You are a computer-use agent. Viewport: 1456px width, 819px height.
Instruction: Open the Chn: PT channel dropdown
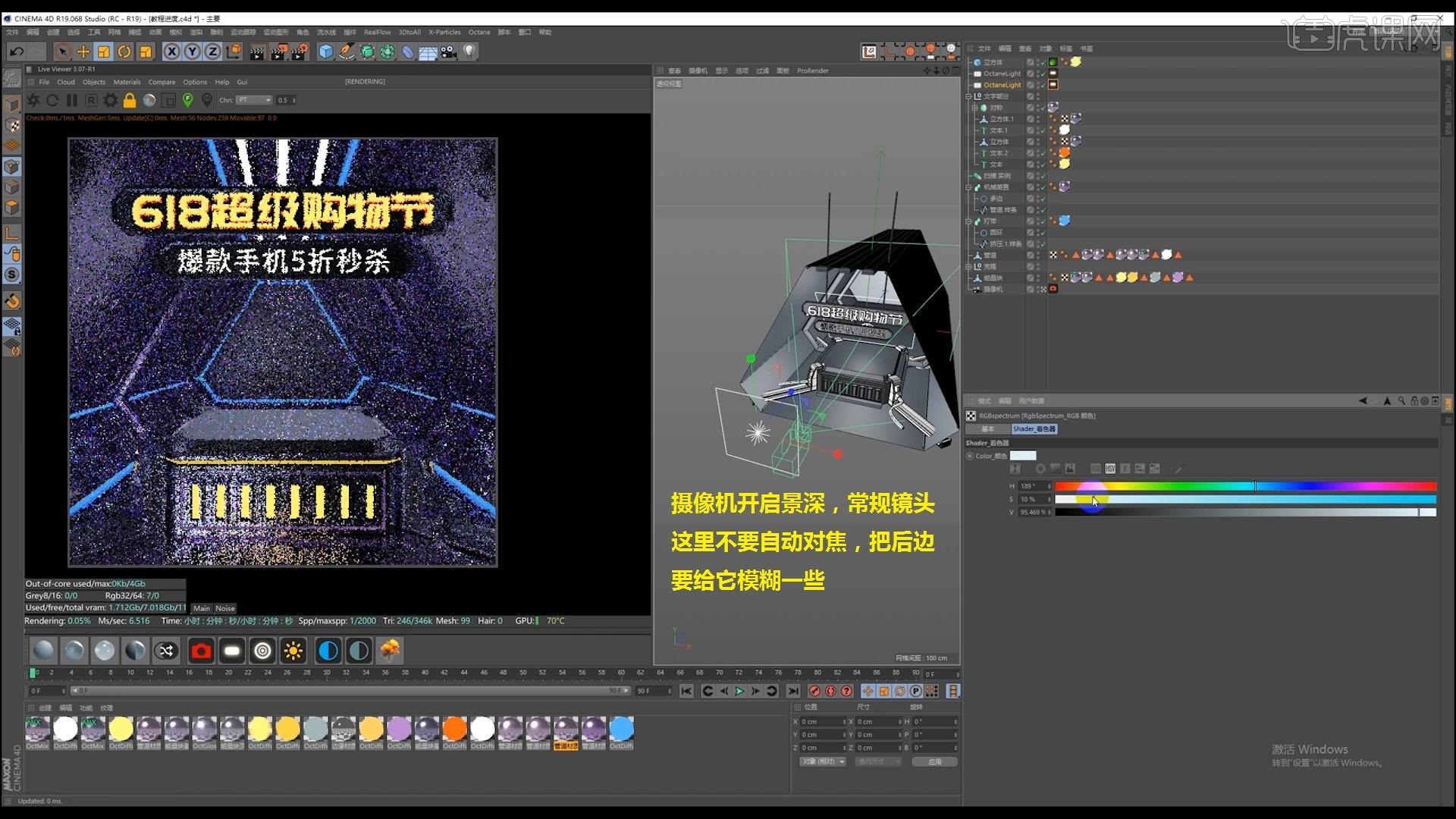(255, 99)
